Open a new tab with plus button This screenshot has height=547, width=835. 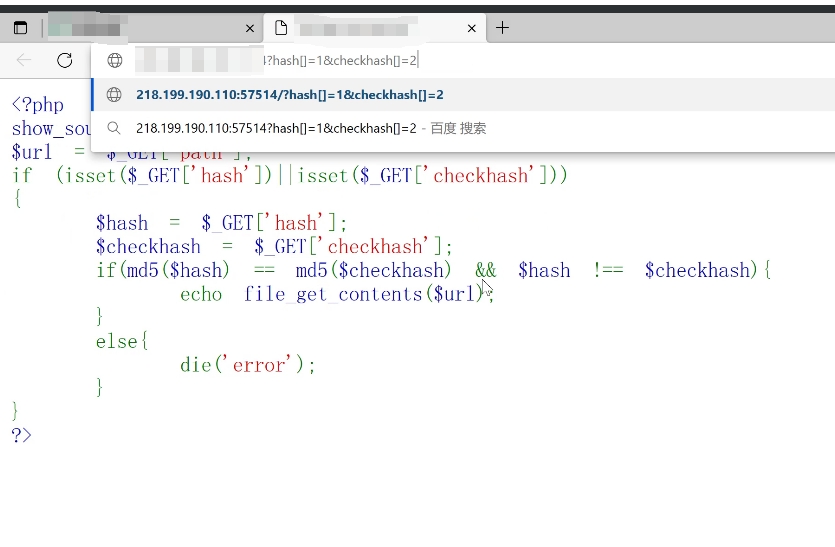tap(502, 28)
